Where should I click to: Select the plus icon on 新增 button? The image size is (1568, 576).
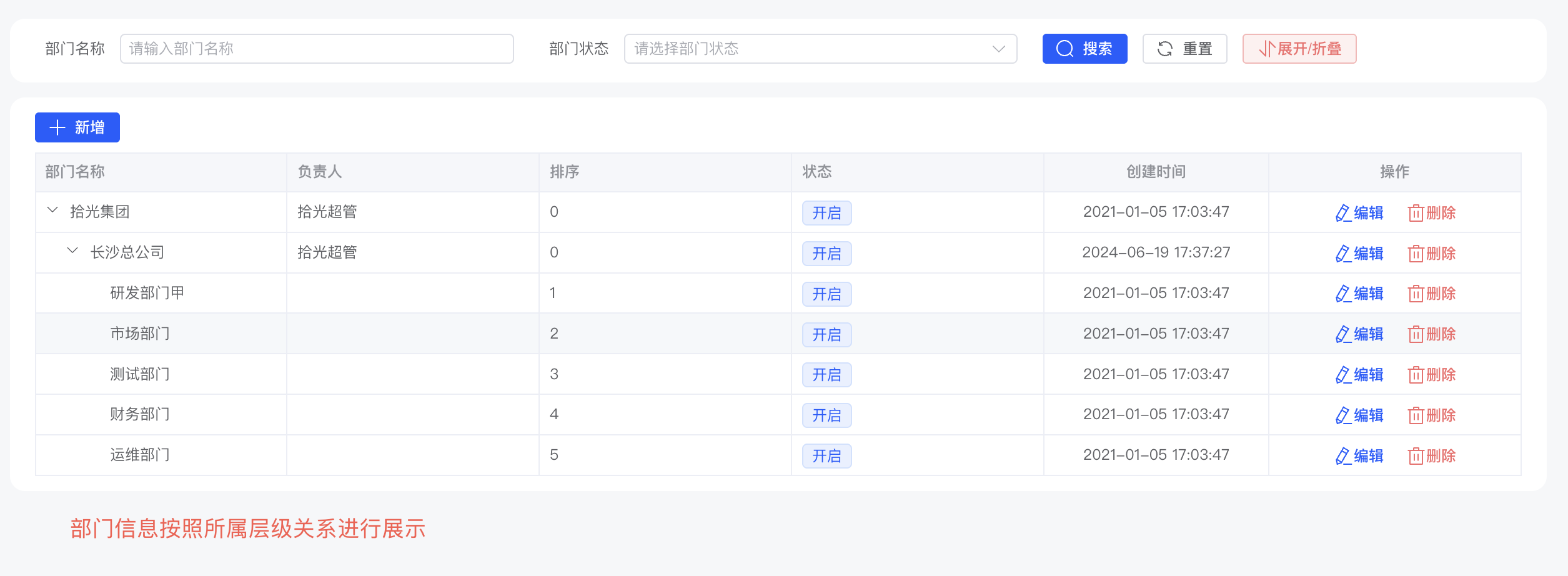[57, 127]
